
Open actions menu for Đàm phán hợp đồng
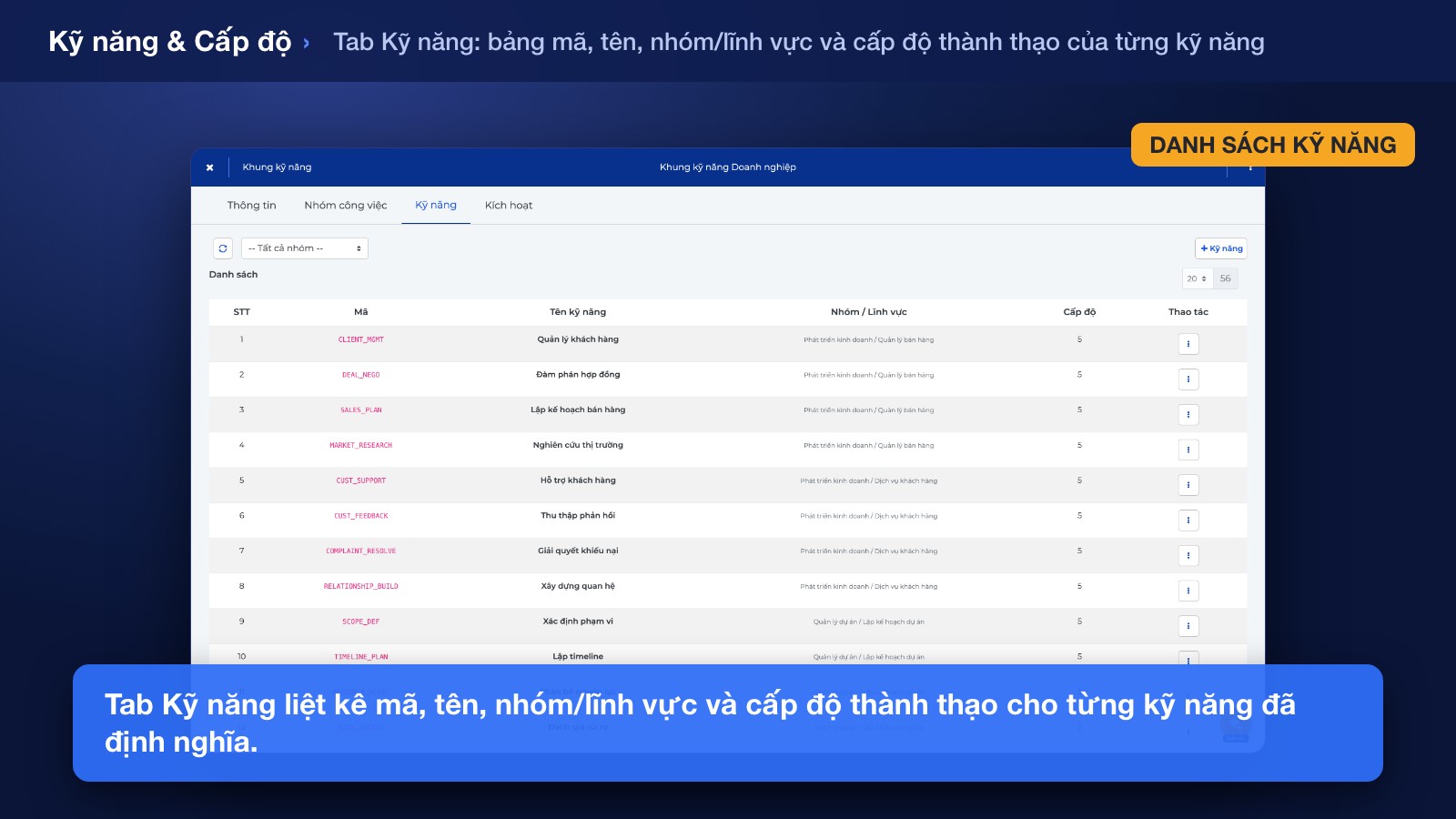click(1188, 379)
